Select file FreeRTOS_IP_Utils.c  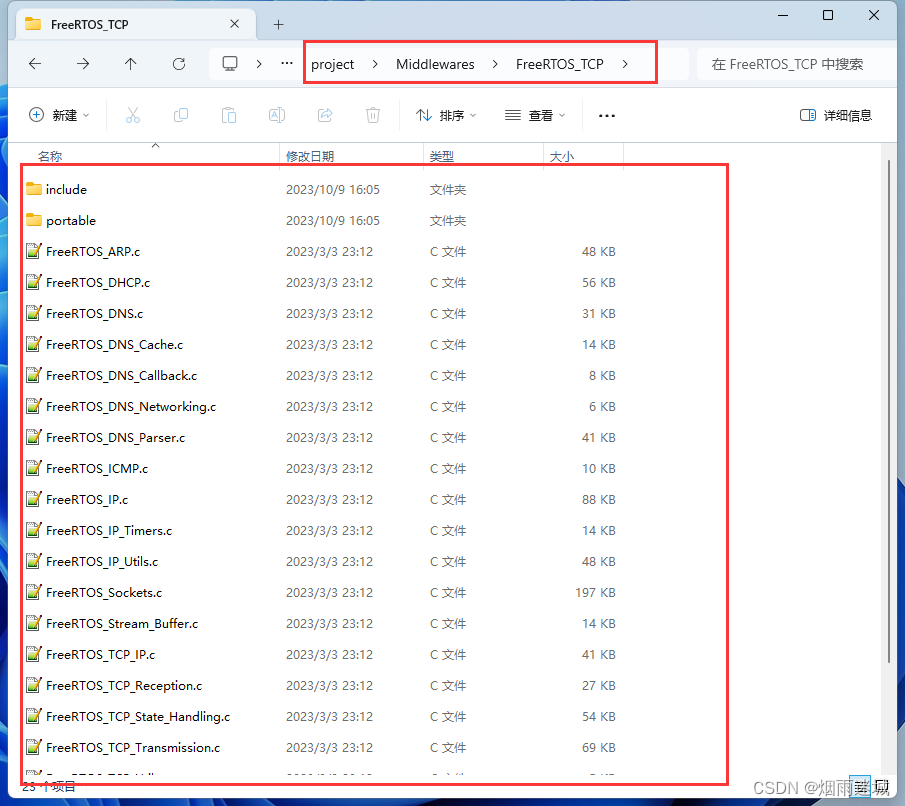point(321,562)
